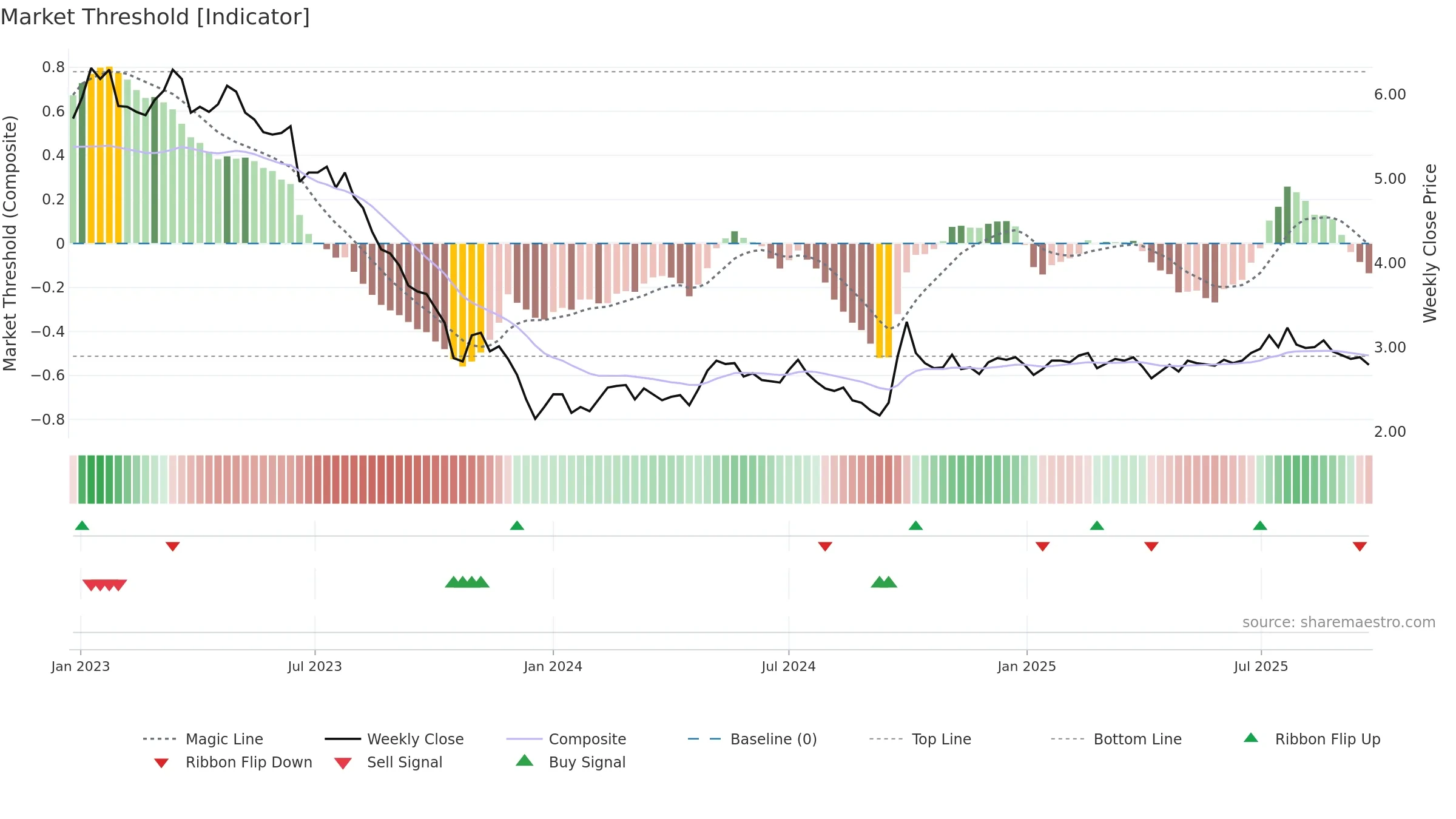Click the 0.8 left axis label
This screenshot has width=1456, height=819.
click(x=53, y=67)
